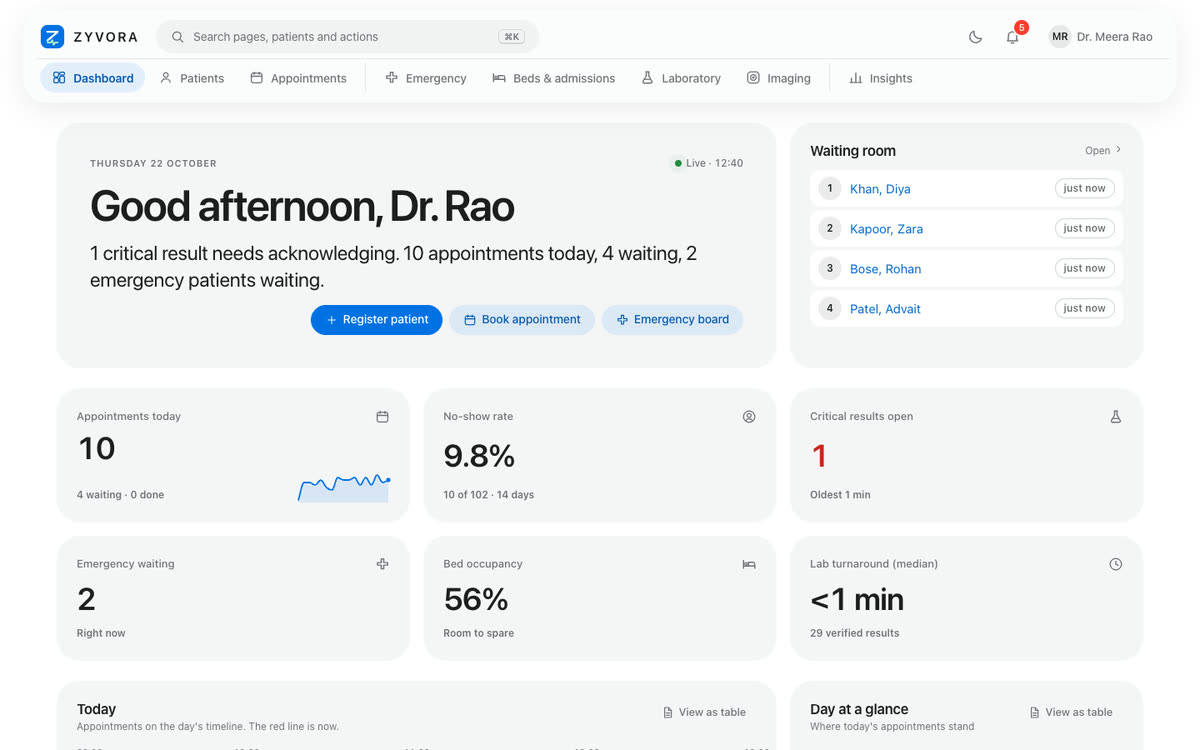Open patient Khan, Diya link
The width and height of the screenshot is (1200, 750).
880,189
